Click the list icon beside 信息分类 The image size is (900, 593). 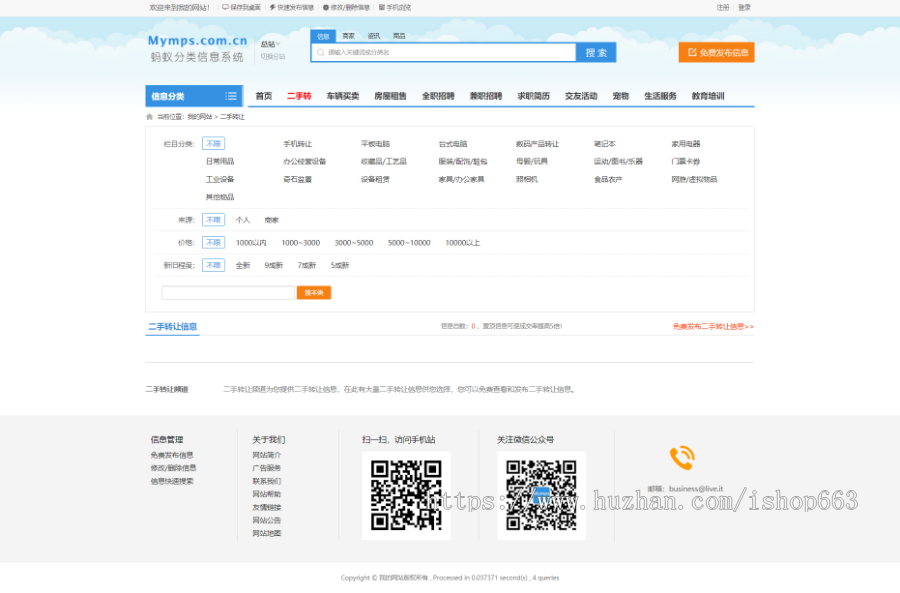231,96
